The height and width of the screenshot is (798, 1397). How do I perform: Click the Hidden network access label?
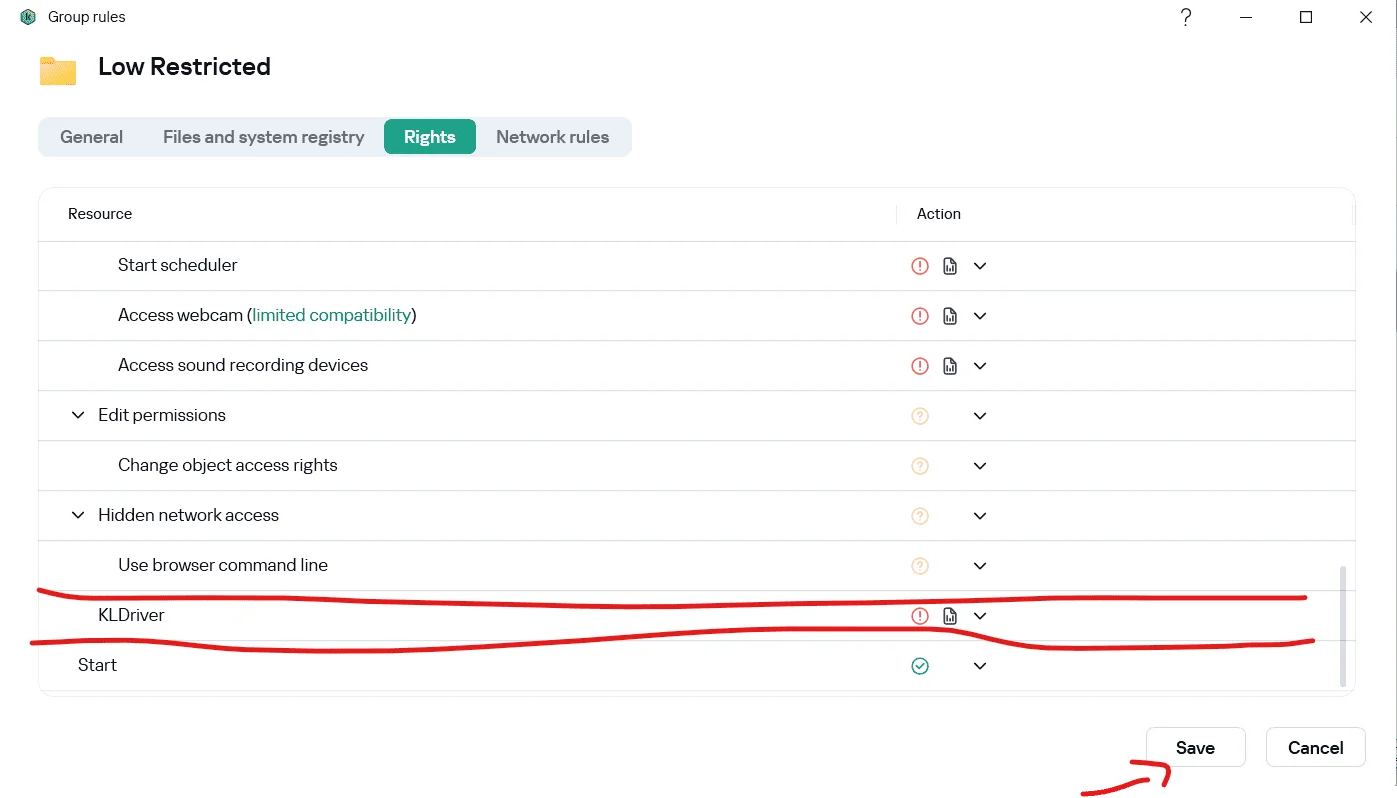point(188,515)
